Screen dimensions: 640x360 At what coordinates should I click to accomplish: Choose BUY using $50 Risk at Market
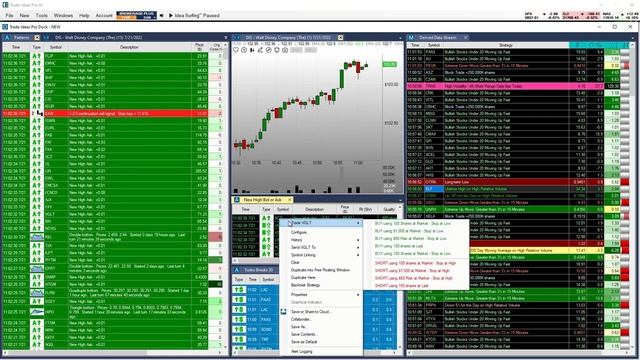pyautogui.click(x=411, y=238)
